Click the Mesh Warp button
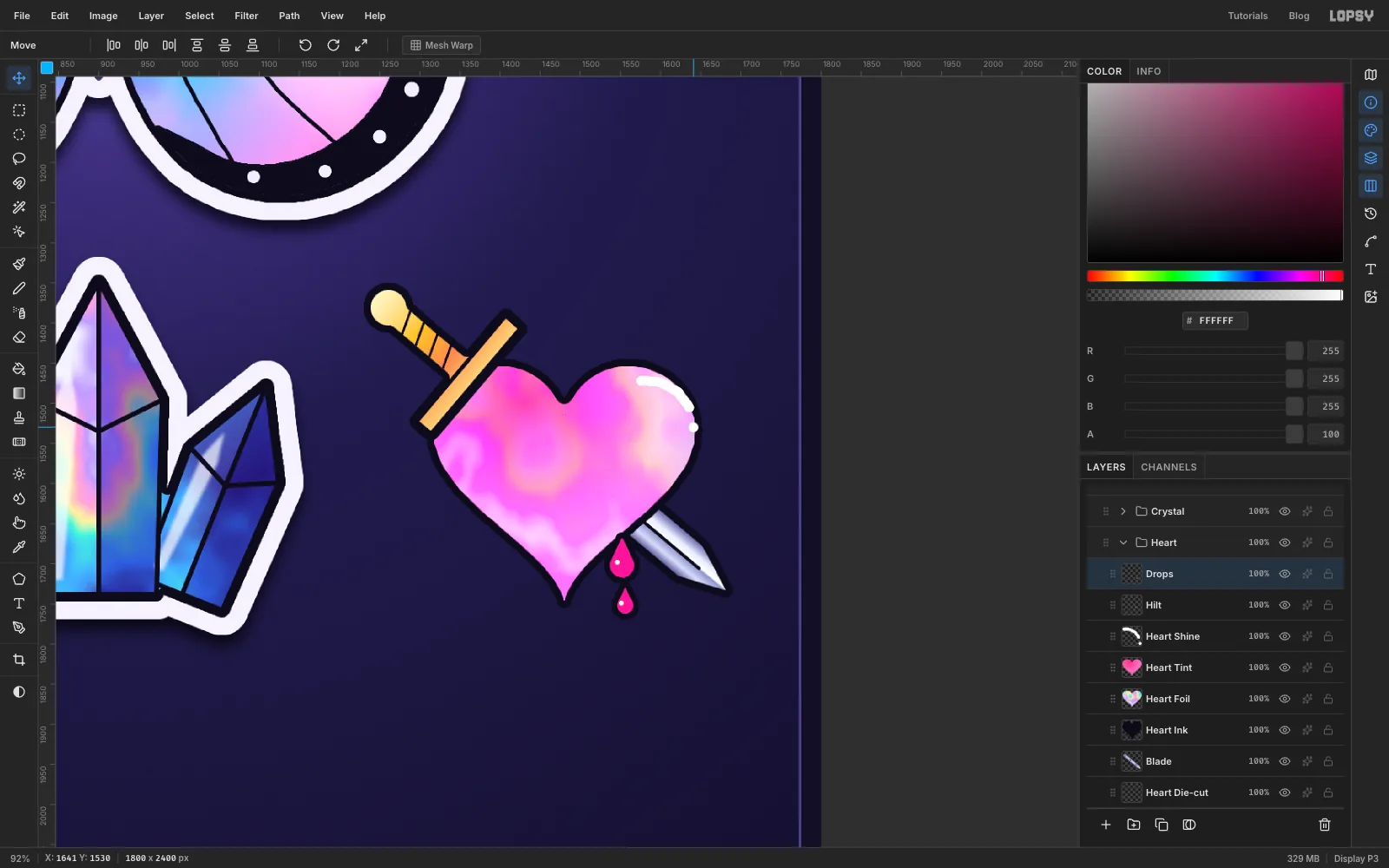Screen dimensions: 1389x868 tap(442, 45)
